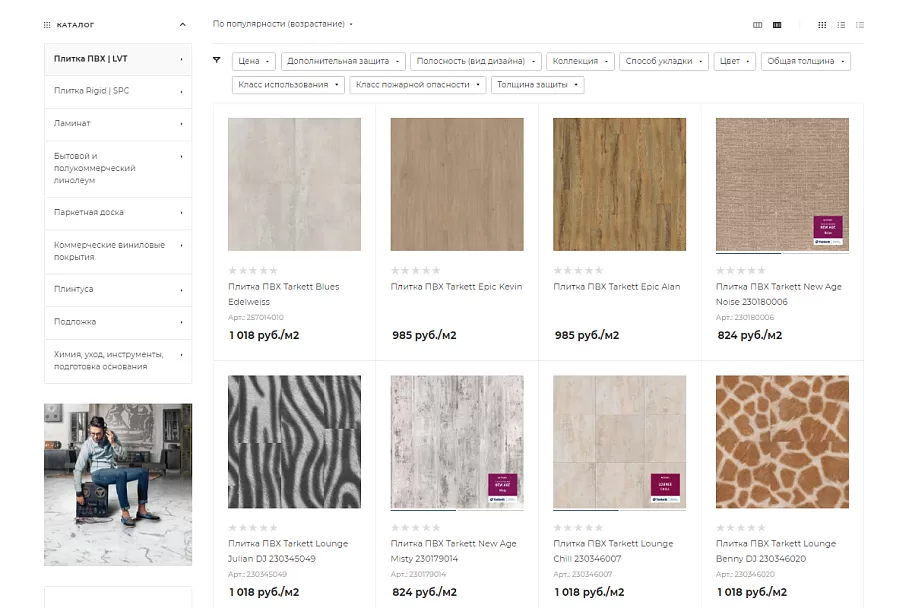Open the Класс использования filter
This screenshot has height=608, width=912.
(288, 85)
